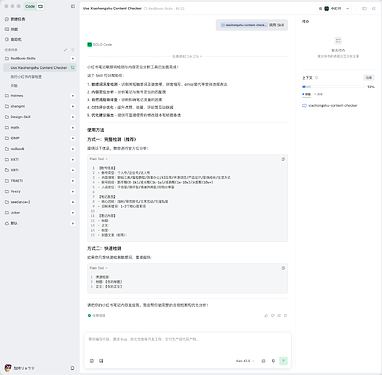Viewport: 382px width, 375px height.
Task: Open the new task item in sidebar
Action: (15, 19)
